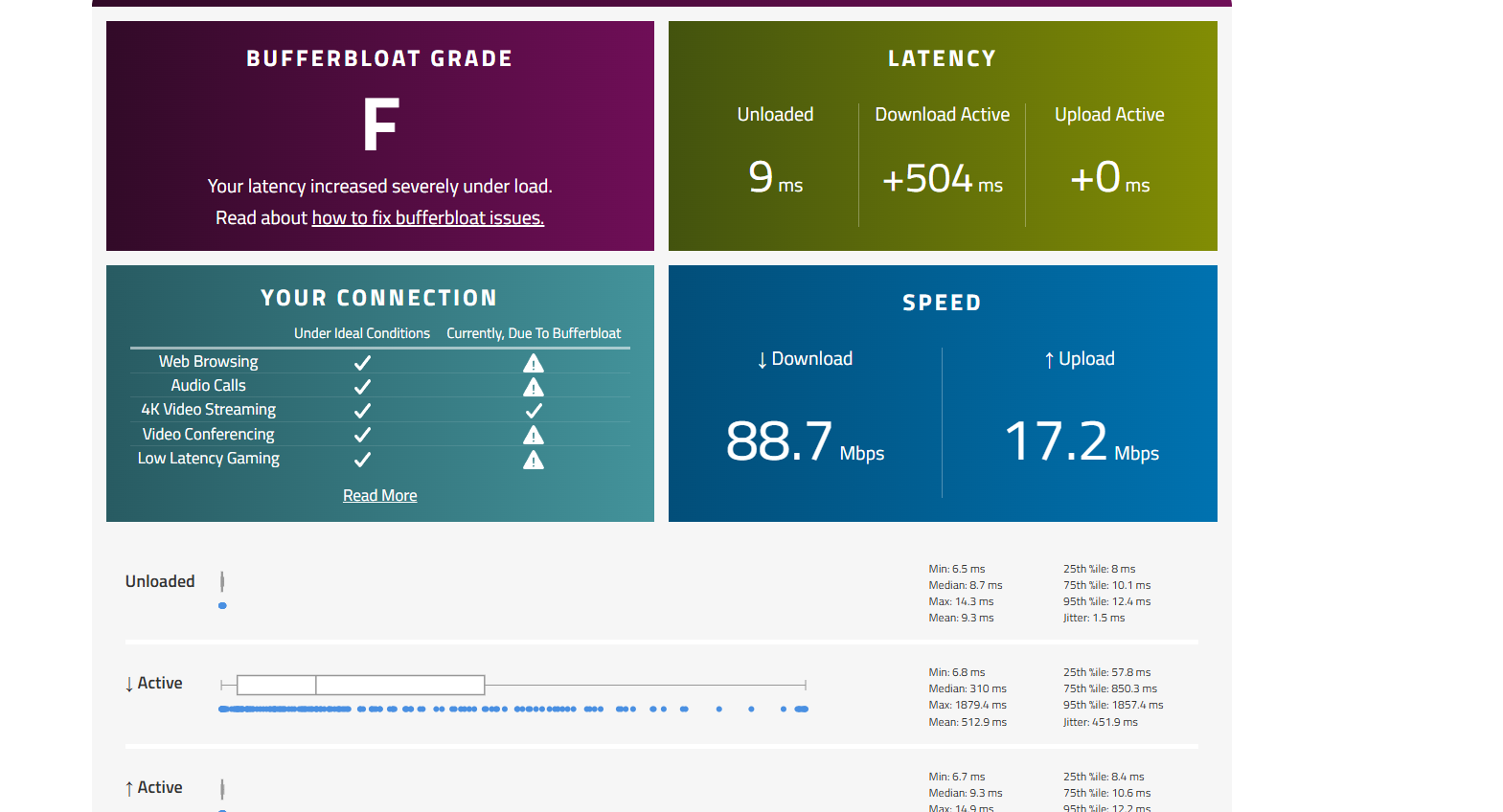Click download Active 75th %ile: 850.3 ms
This screenshot has height=812, width=1503.
pos(1110,688)
